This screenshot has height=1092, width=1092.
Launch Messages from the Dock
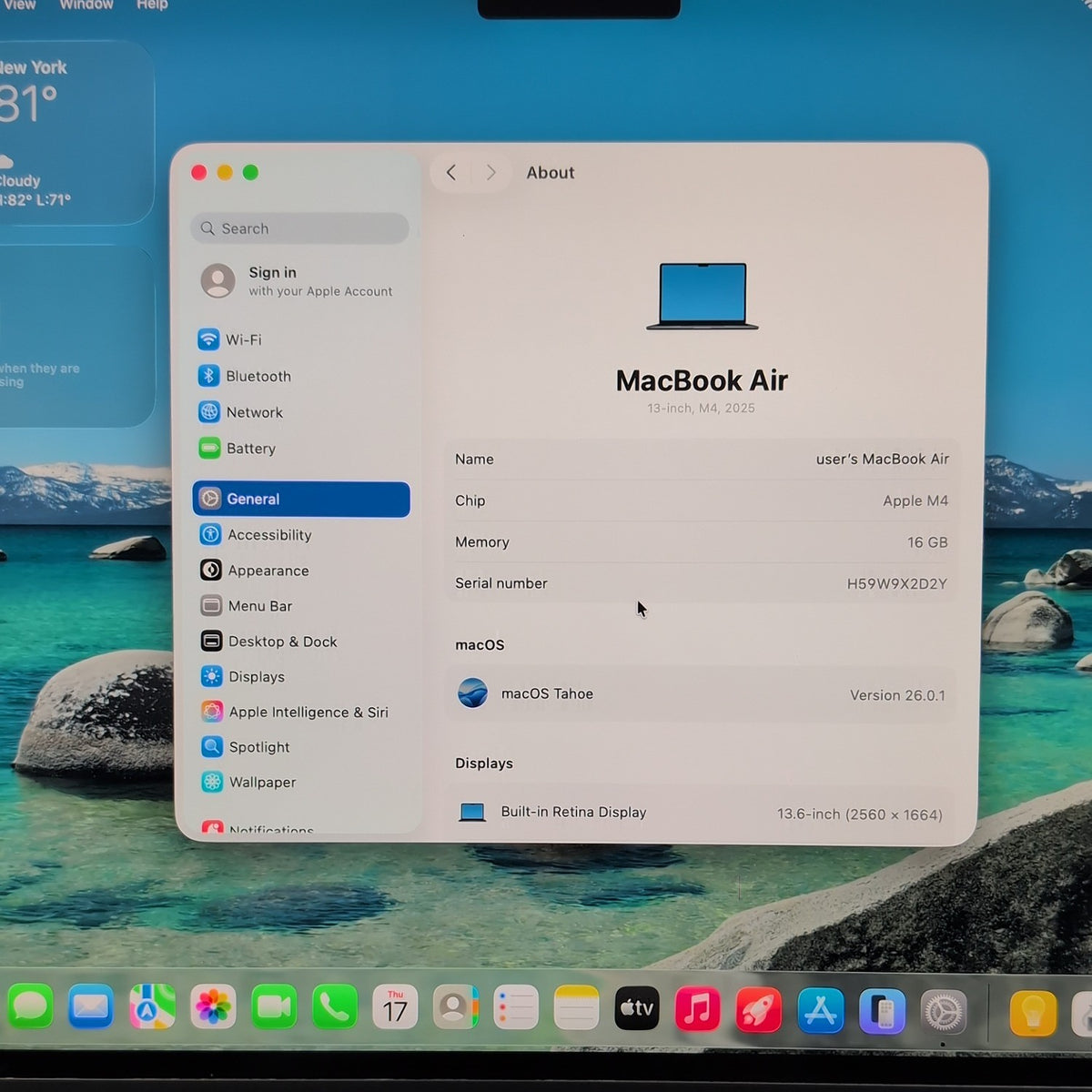point(30,1007)
